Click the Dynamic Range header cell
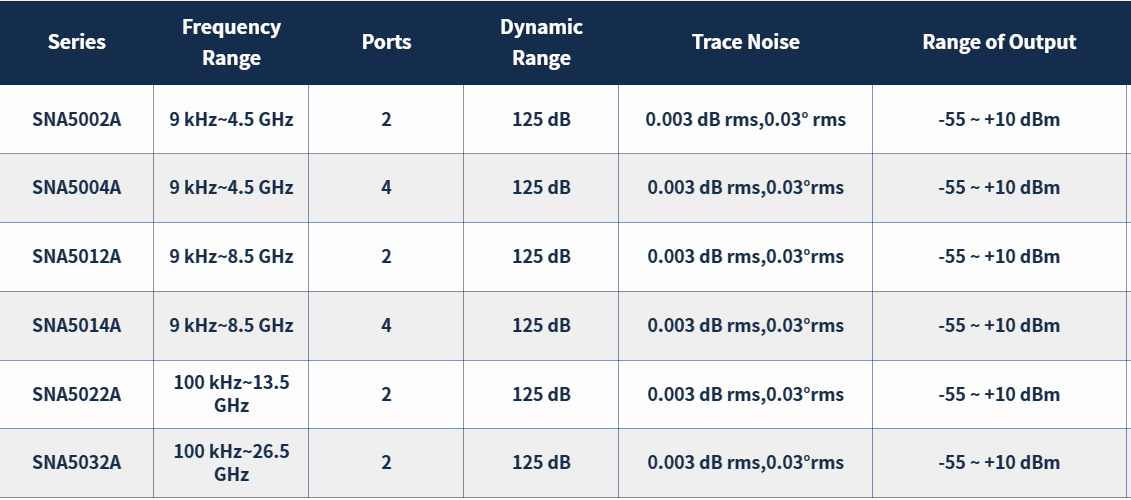 541,42
